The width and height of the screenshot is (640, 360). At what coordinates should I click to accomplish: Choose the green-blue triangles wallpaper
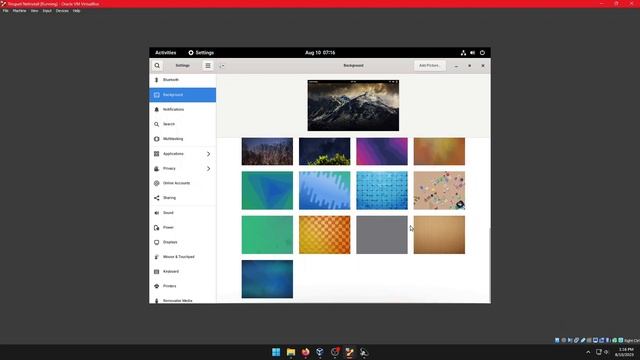pyautogui.click(x=267, y=190)
